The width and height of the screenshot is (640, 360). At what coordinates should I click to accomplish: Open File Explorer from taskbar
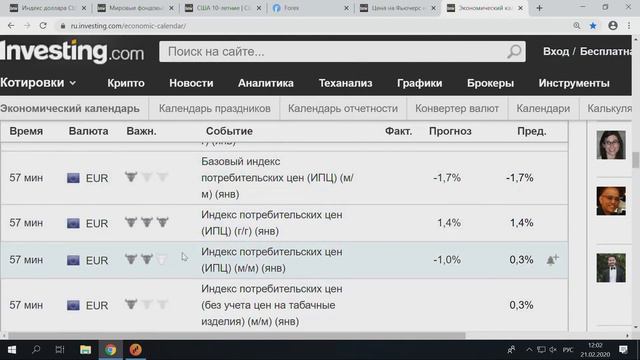85,350
